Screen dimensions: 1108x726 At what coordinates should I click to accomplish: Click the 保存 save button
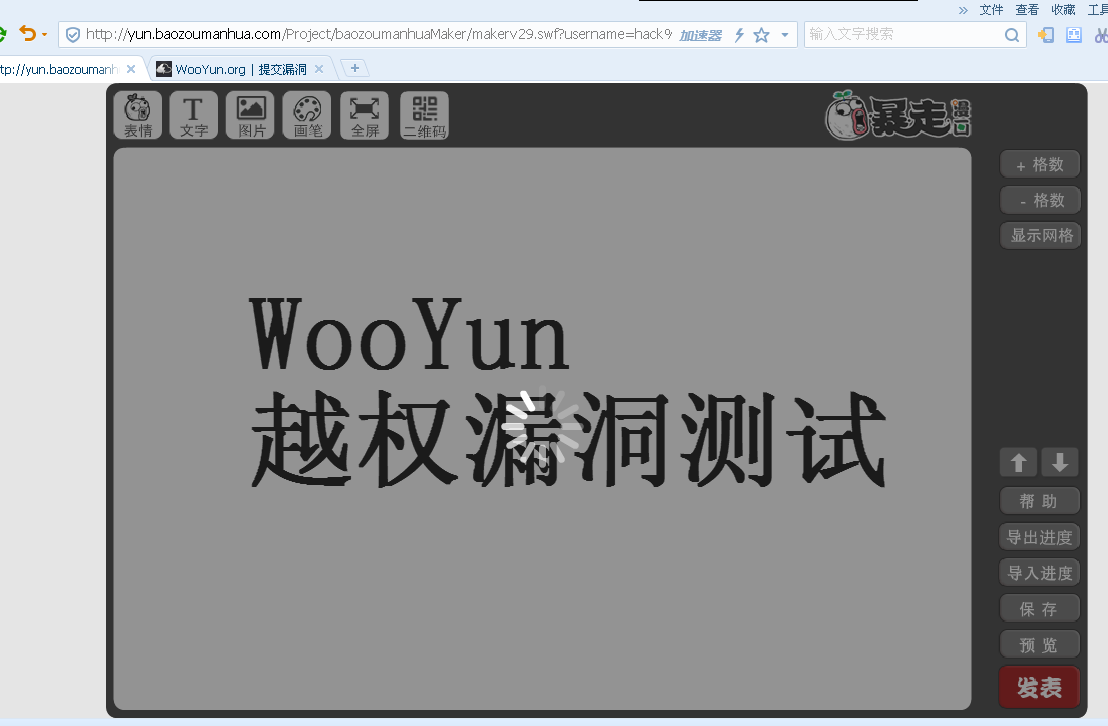click(1039, 609)
